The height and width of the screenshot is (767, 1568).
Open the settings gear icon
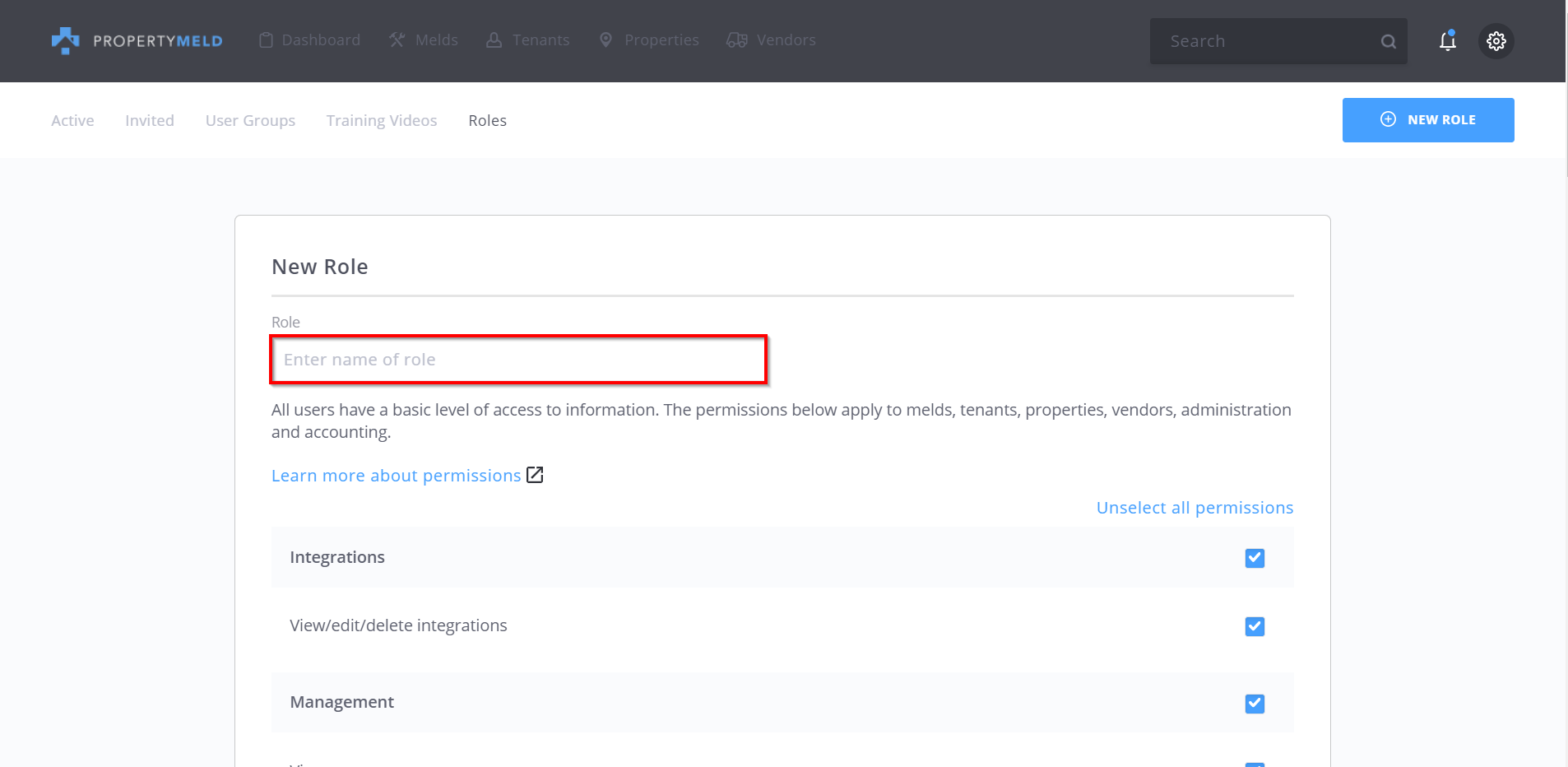click(x=1496, y=41)
